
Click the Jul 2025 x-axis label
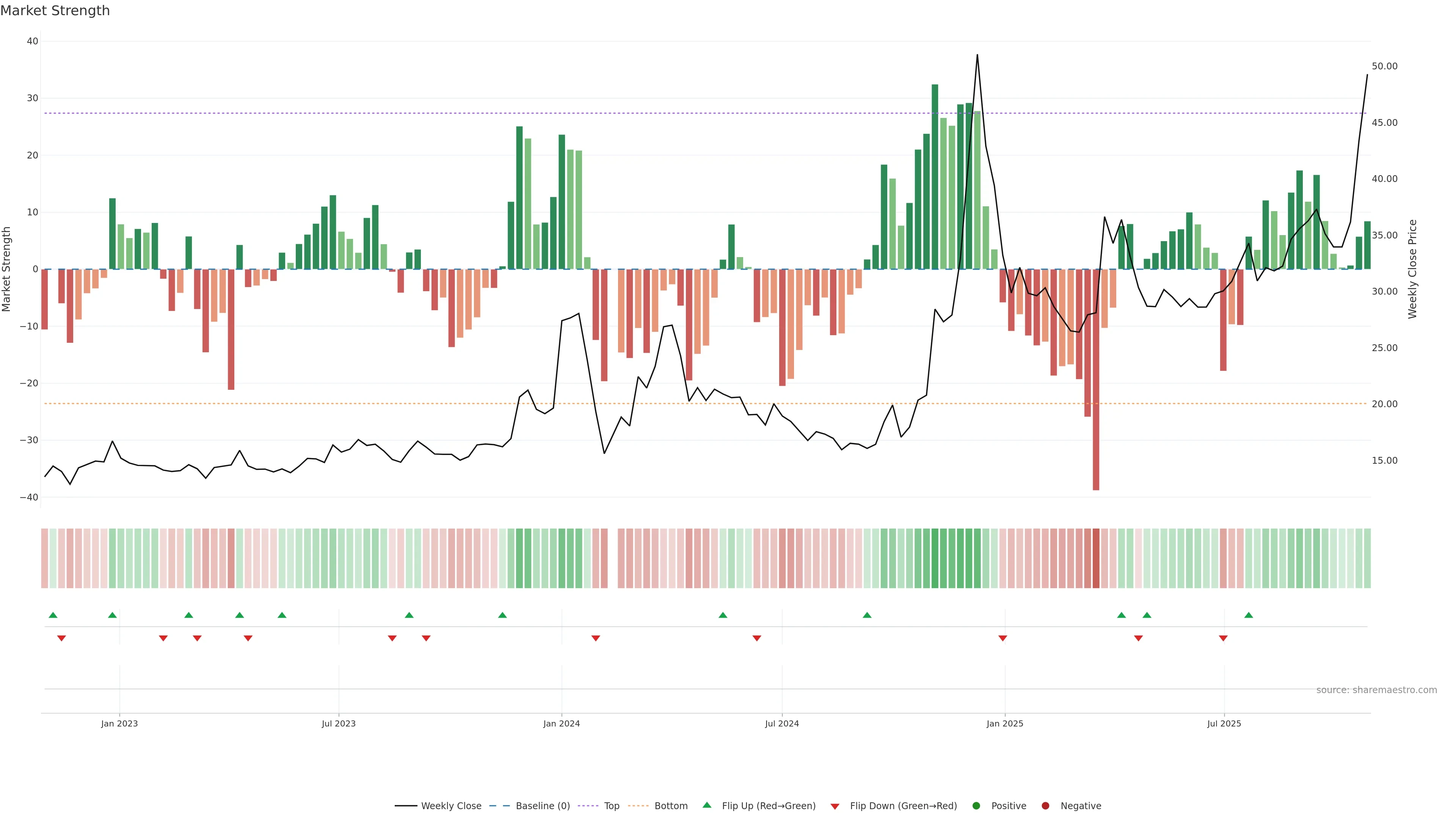point(1224,723)
